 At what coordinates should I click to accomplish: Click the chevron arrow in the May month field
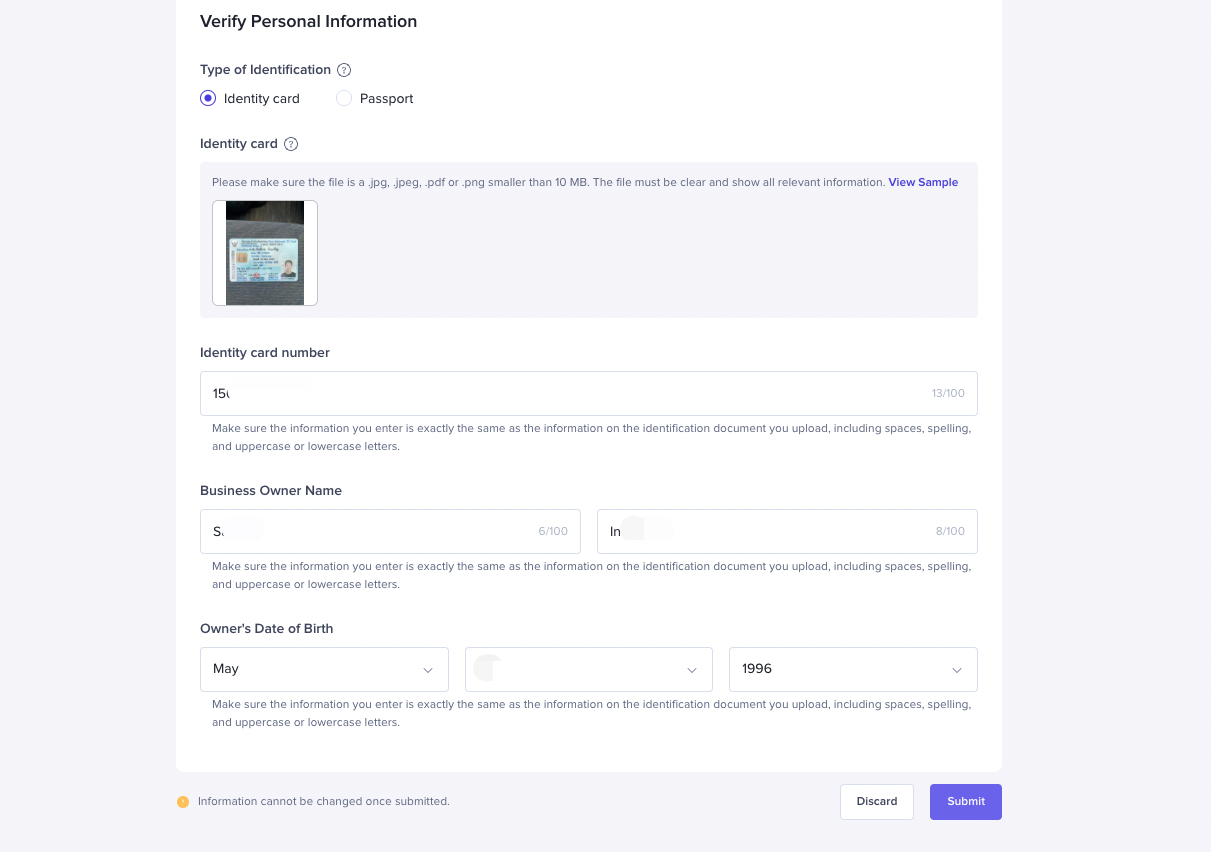[428, 670]
